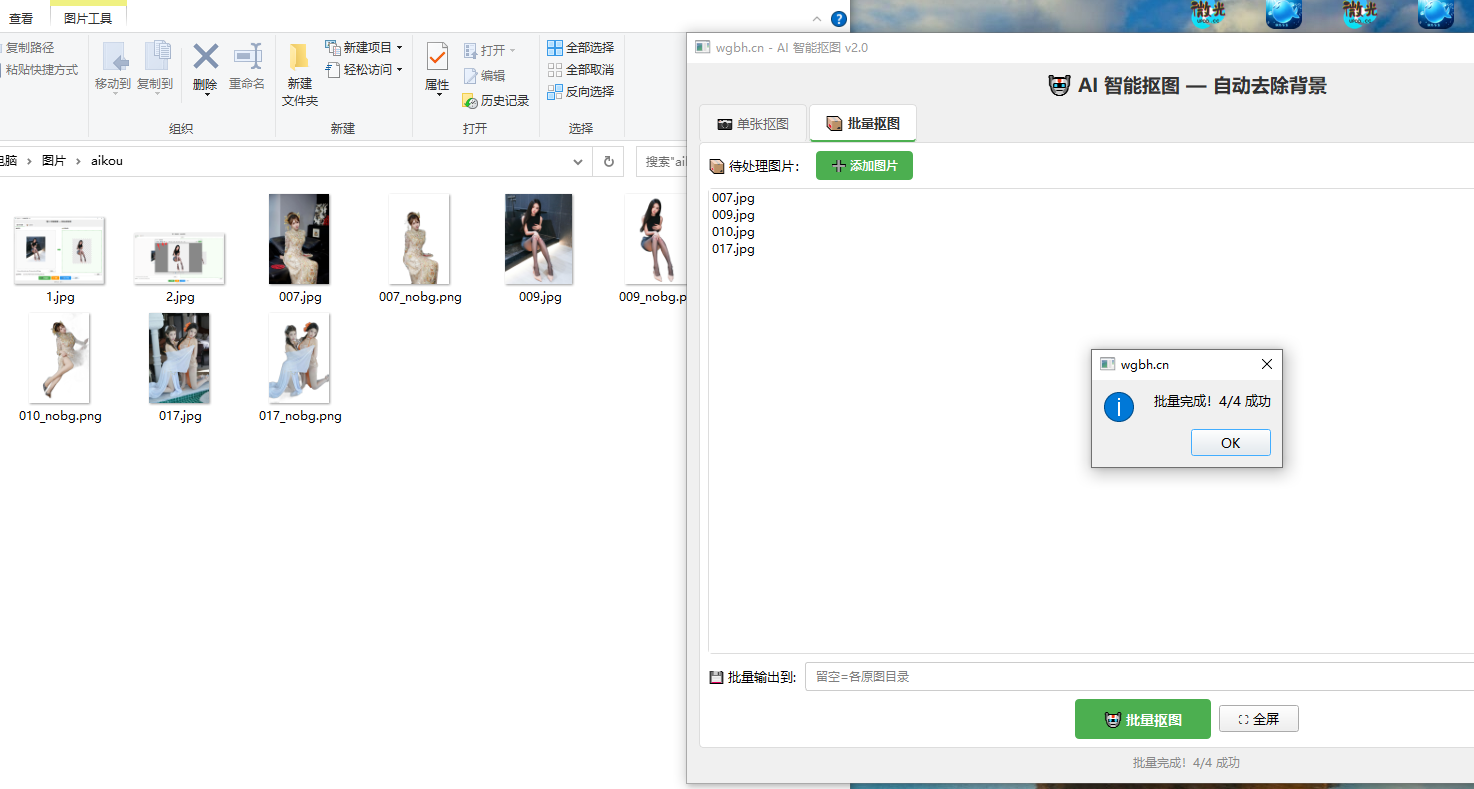Open the address bar history dropdown

(578, 161)
